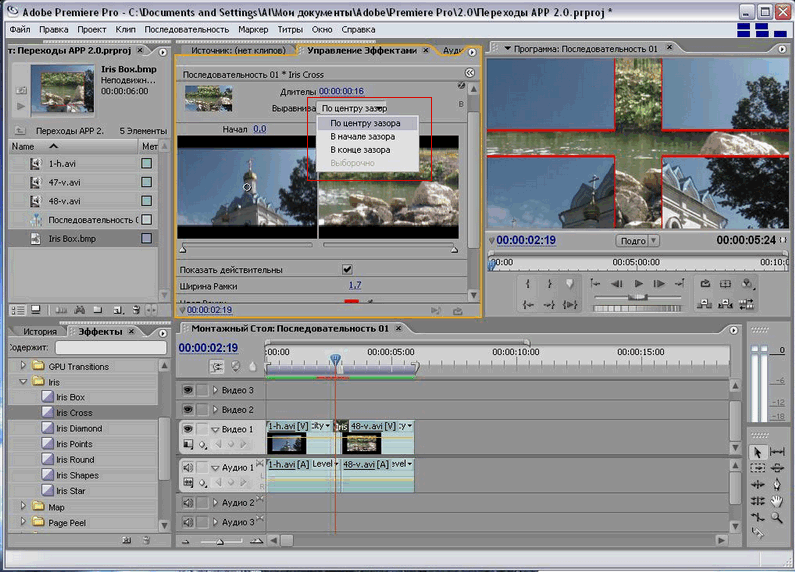
Task: Click the timeline zoom slider handle
Action: [x=220, y=542]
